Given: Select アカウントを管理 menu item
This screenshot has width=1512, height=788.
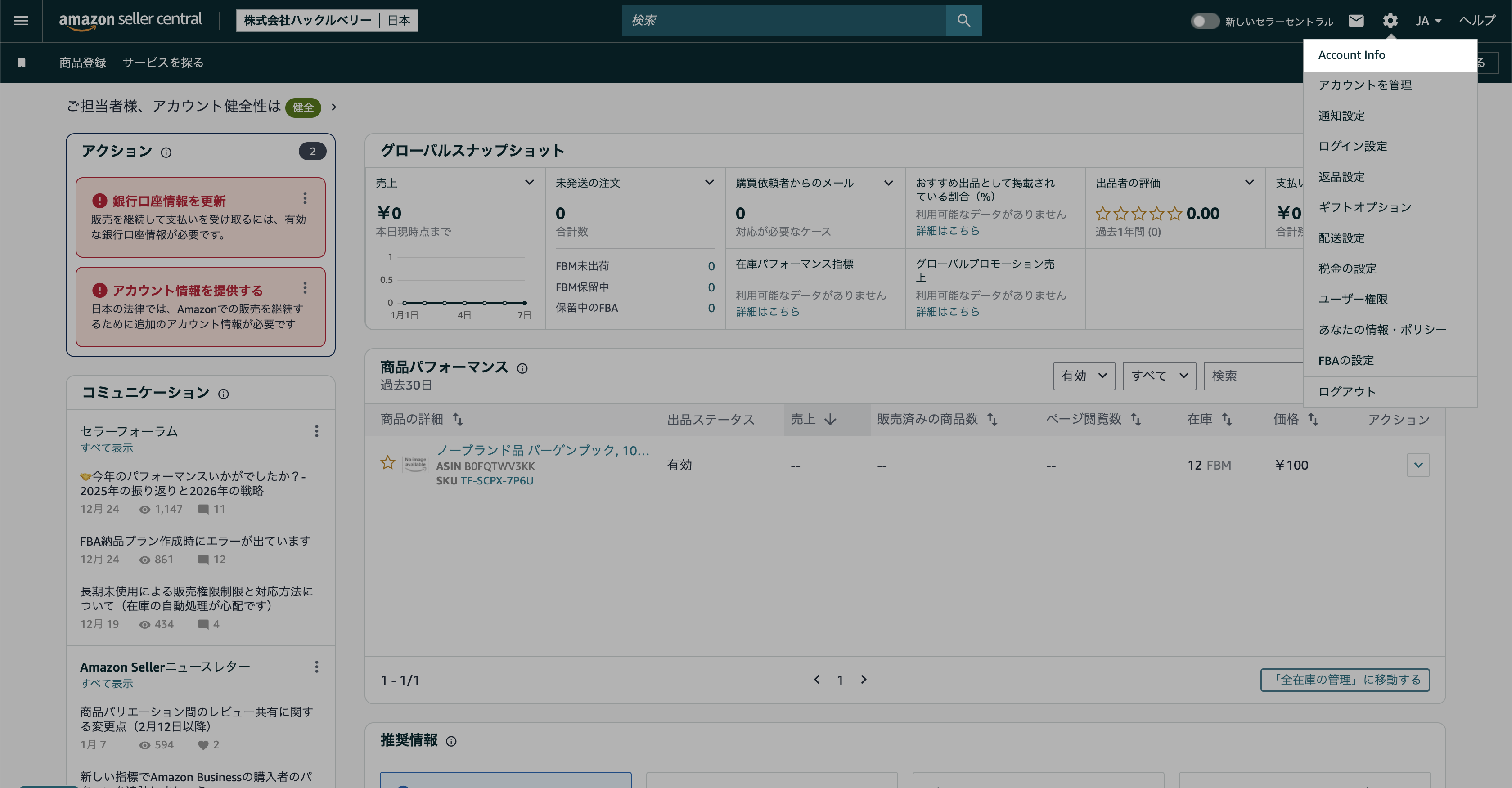Looking at the screenshot, I should click(x=1390, y=85).
